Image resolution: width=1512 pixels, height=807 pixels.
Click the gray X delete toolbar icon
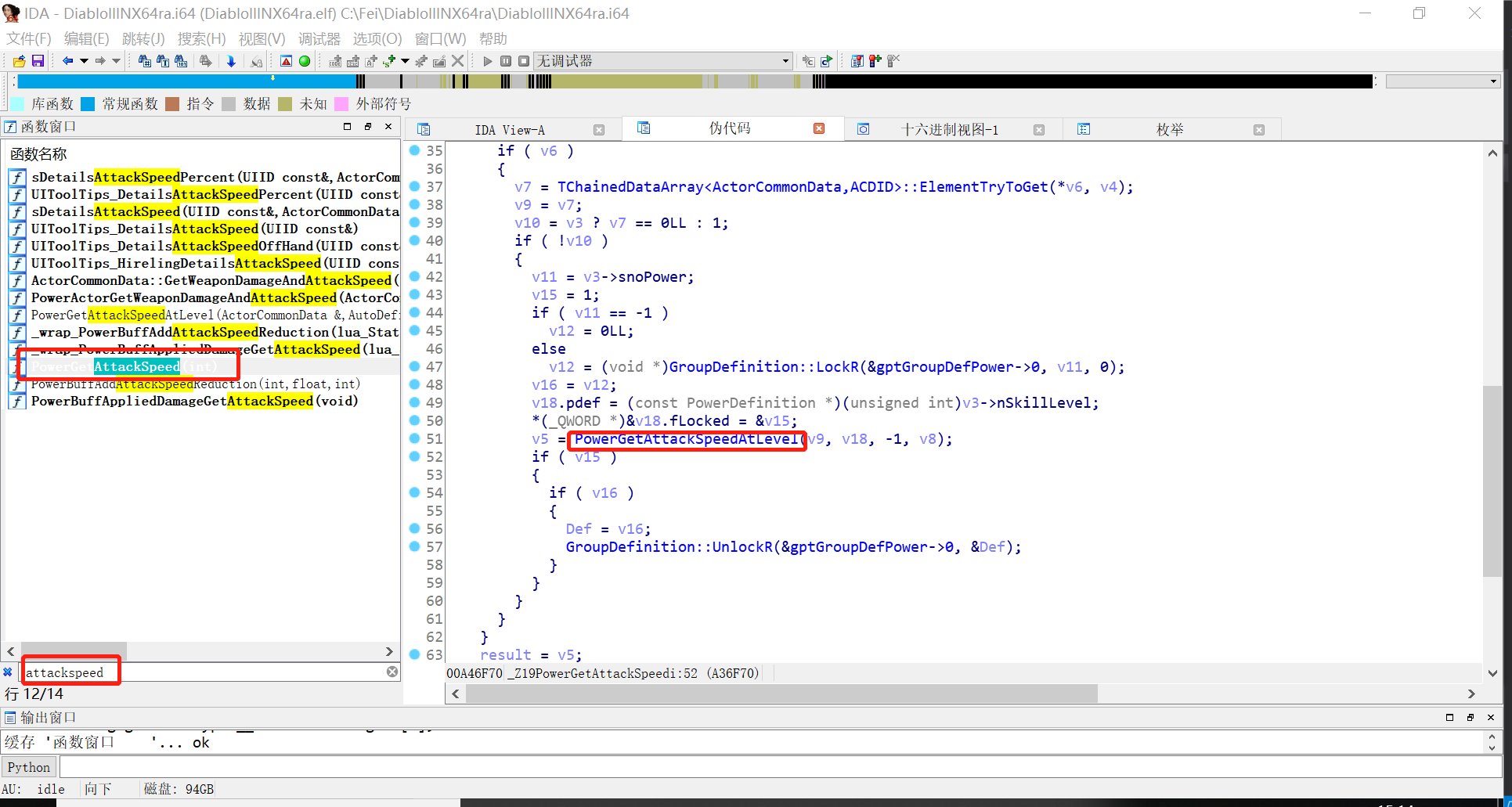458,60
